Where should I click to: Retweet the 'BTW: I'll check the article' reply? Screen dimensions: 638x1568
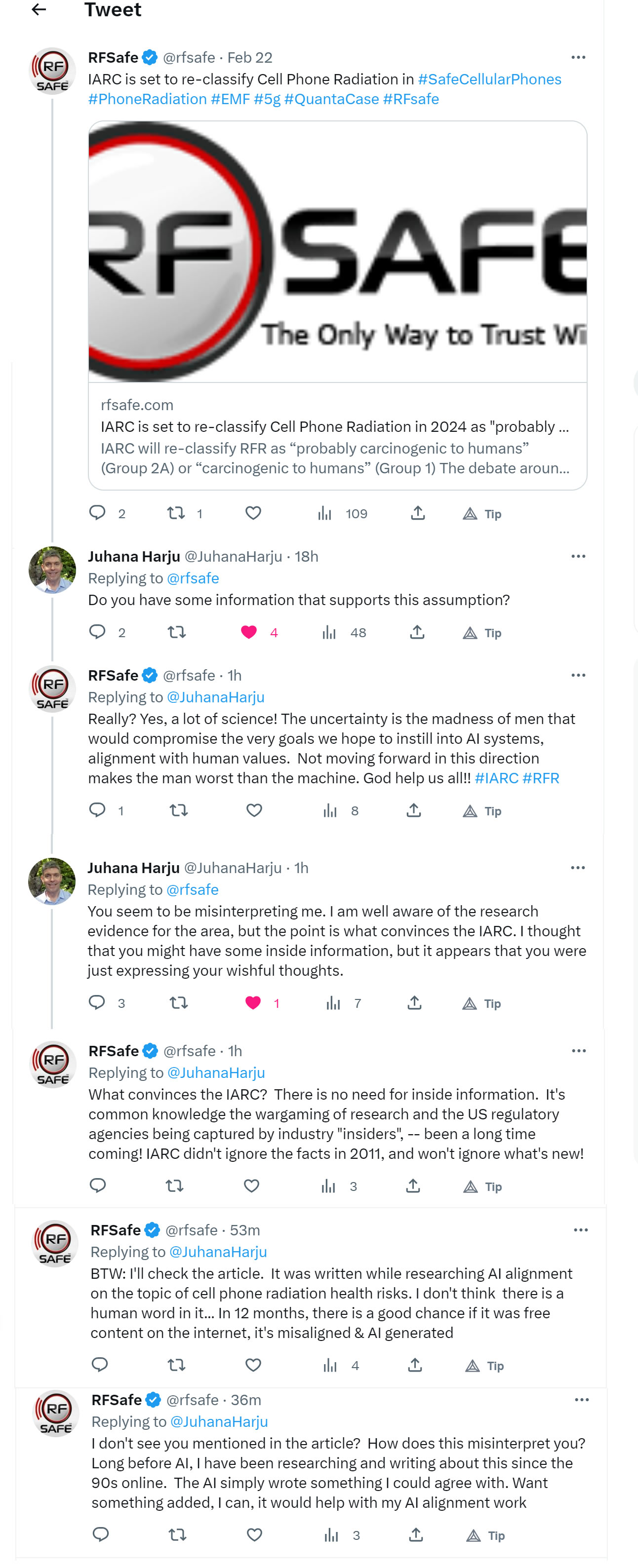point(177,1365)
